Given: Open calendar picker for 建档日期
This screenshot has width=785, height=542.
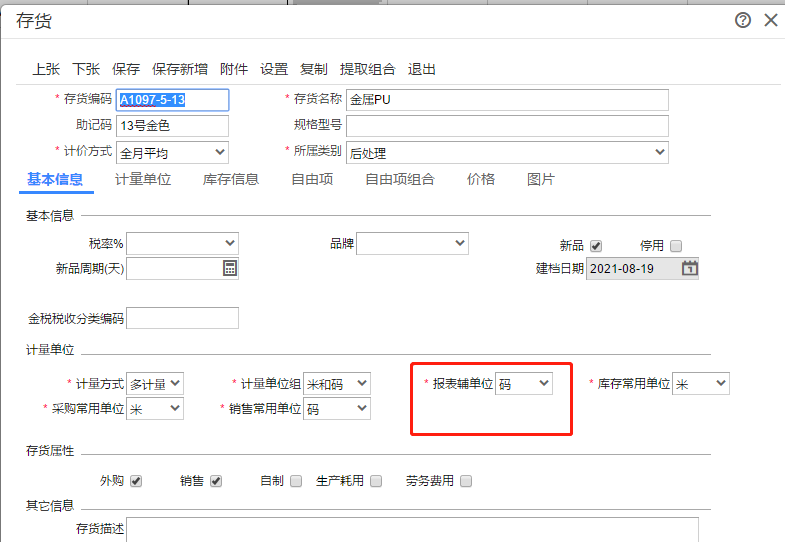Looking at the screenshot, I should point(689,268).
